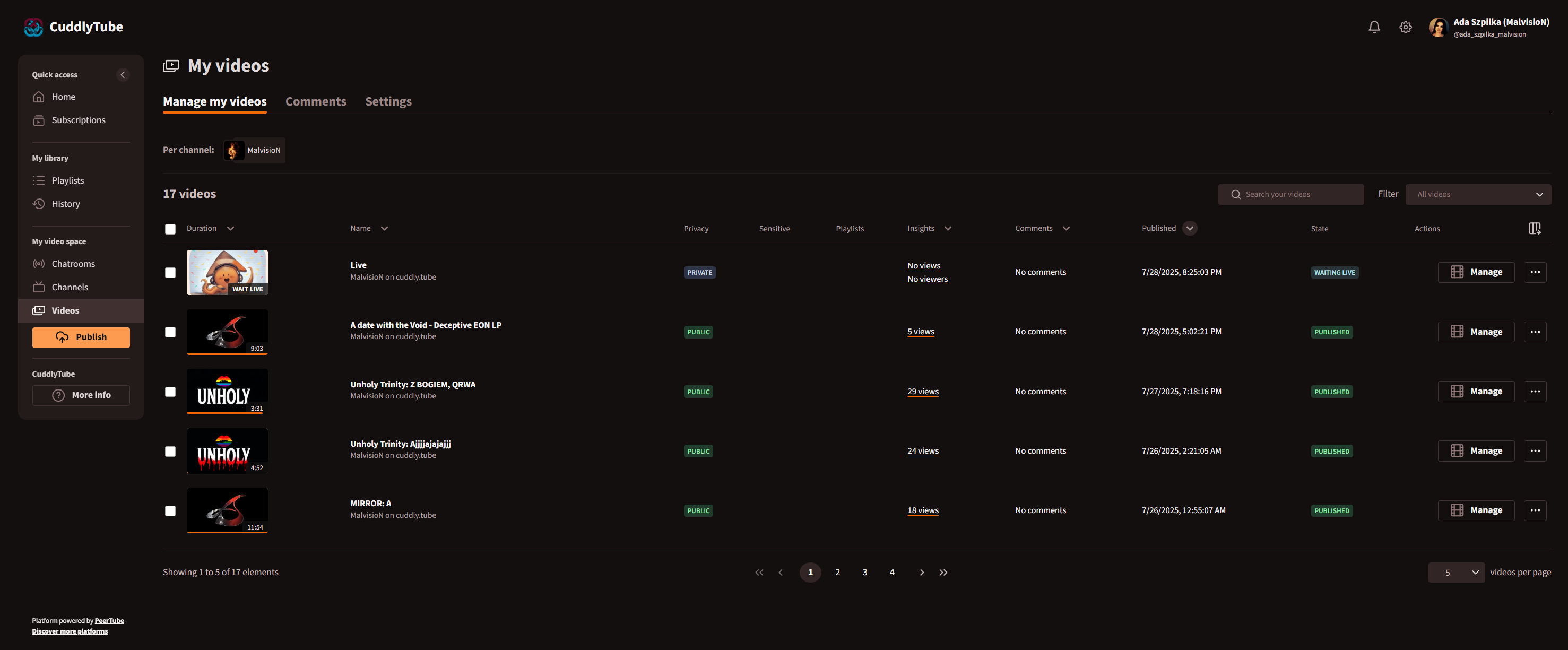The image size is (1568, 650).
Task: Open Chatrooms in the sidebar
Action: [73, 264]
